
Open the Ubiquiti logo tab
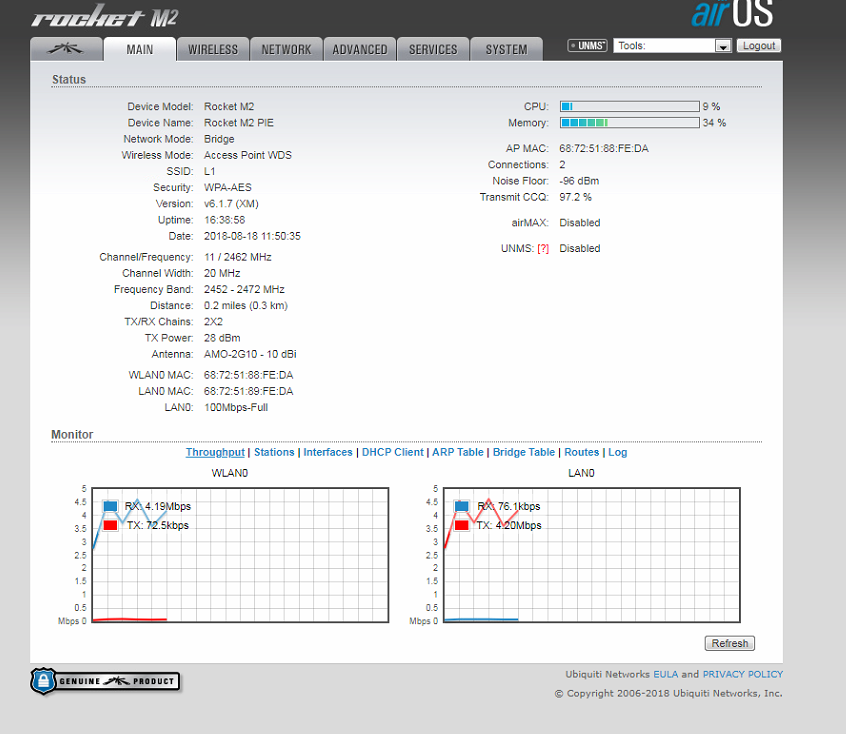click(x=66, y=49)
